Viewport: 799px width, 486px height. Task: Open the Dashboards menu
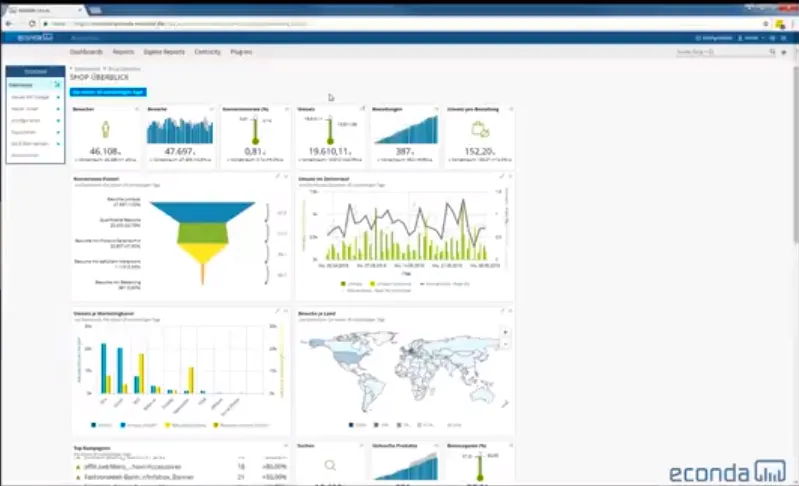tap(86, 52)
